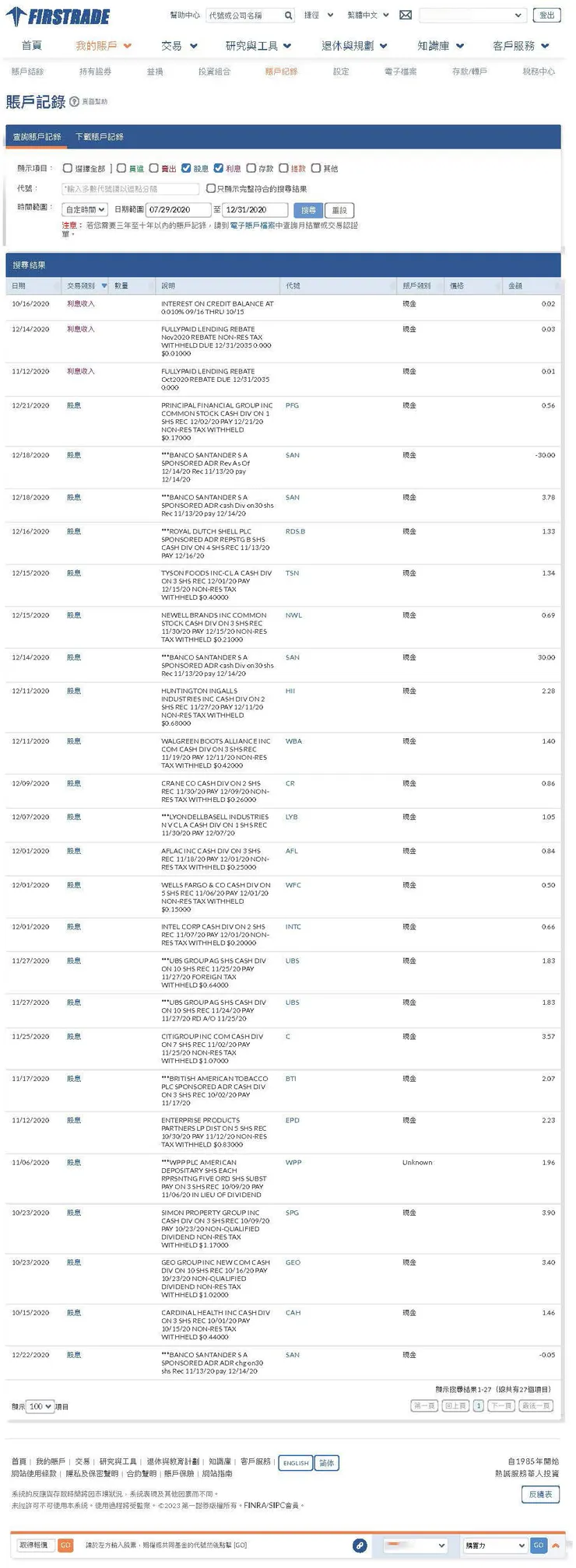The width and height of the screenshot is (576, 1568).
Task: Open the 持有證券 submenu item
Action: (x=95, y=72)
